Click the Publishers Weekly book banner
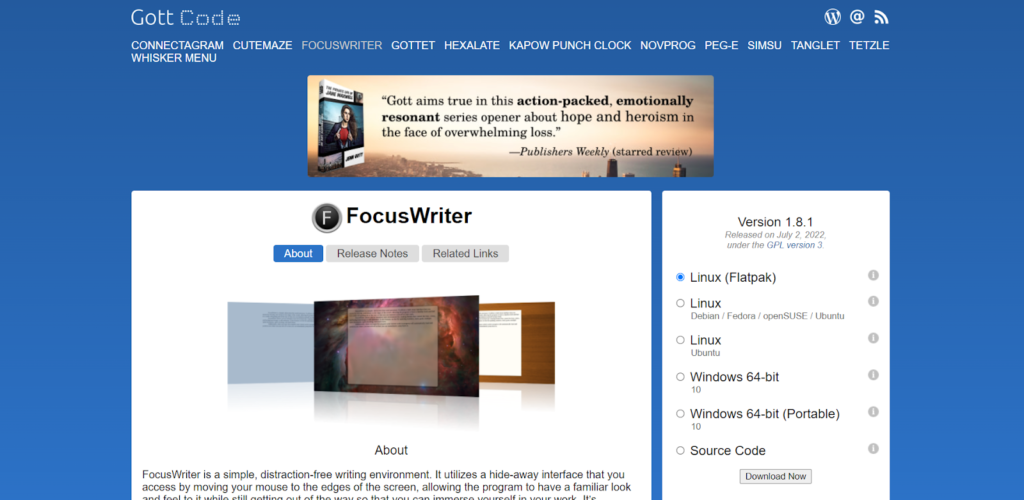 pos(510,126)
